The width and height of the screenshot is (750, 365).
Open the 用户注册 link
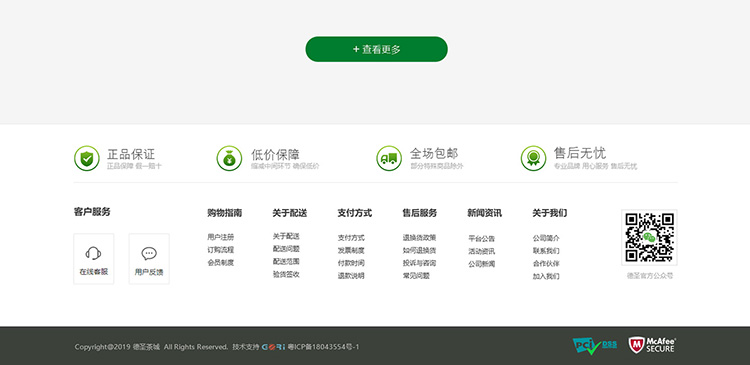coord(221,237)
